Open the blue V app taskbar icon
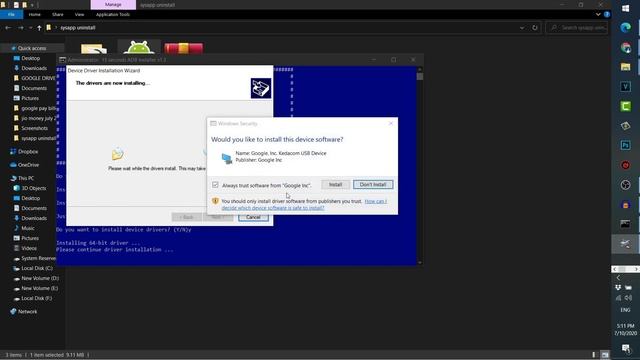 click(x=625, y=87)
